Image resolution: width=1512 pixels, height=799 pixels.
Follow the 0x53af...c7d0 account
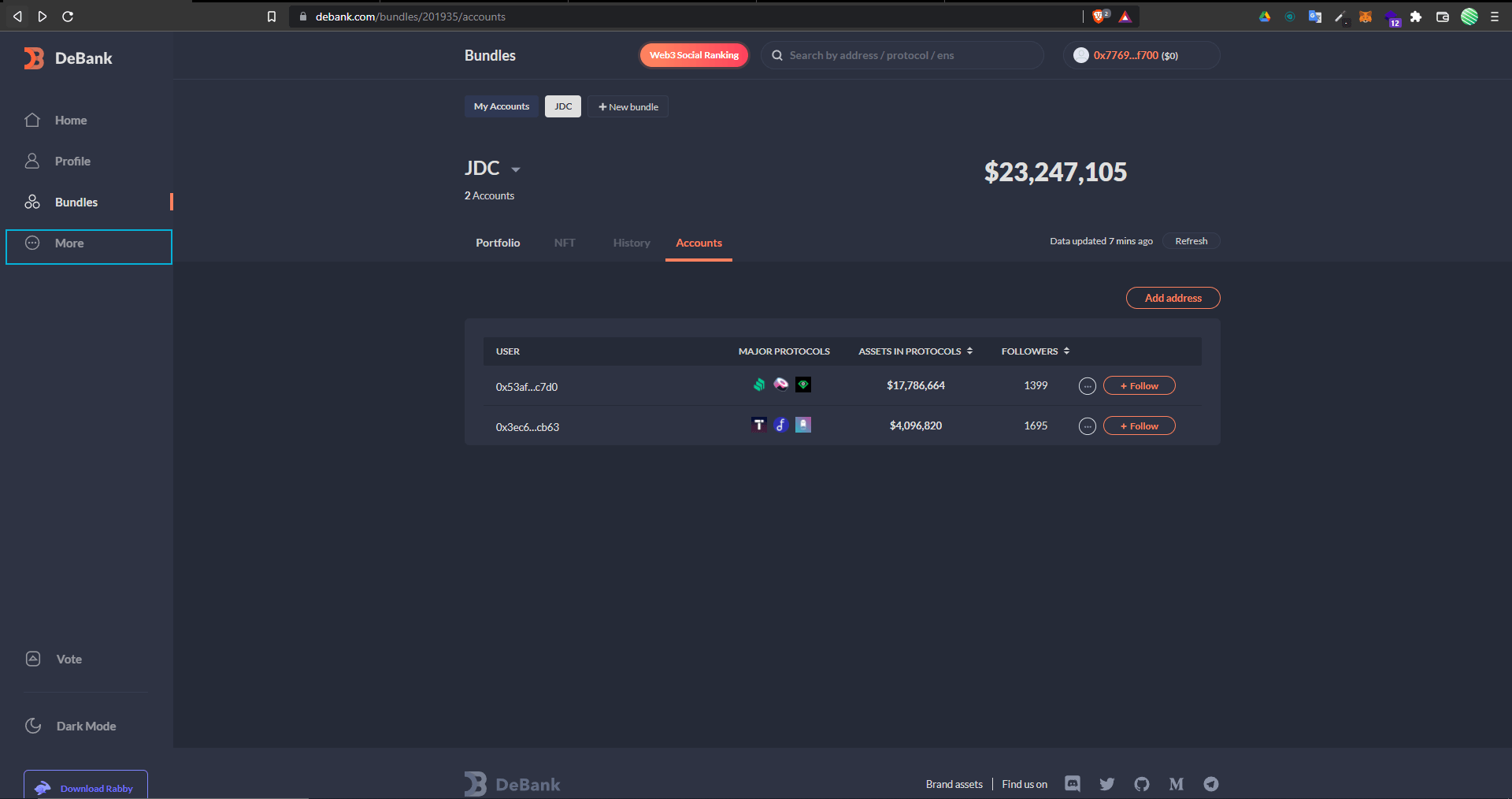tap(1139, 386)
